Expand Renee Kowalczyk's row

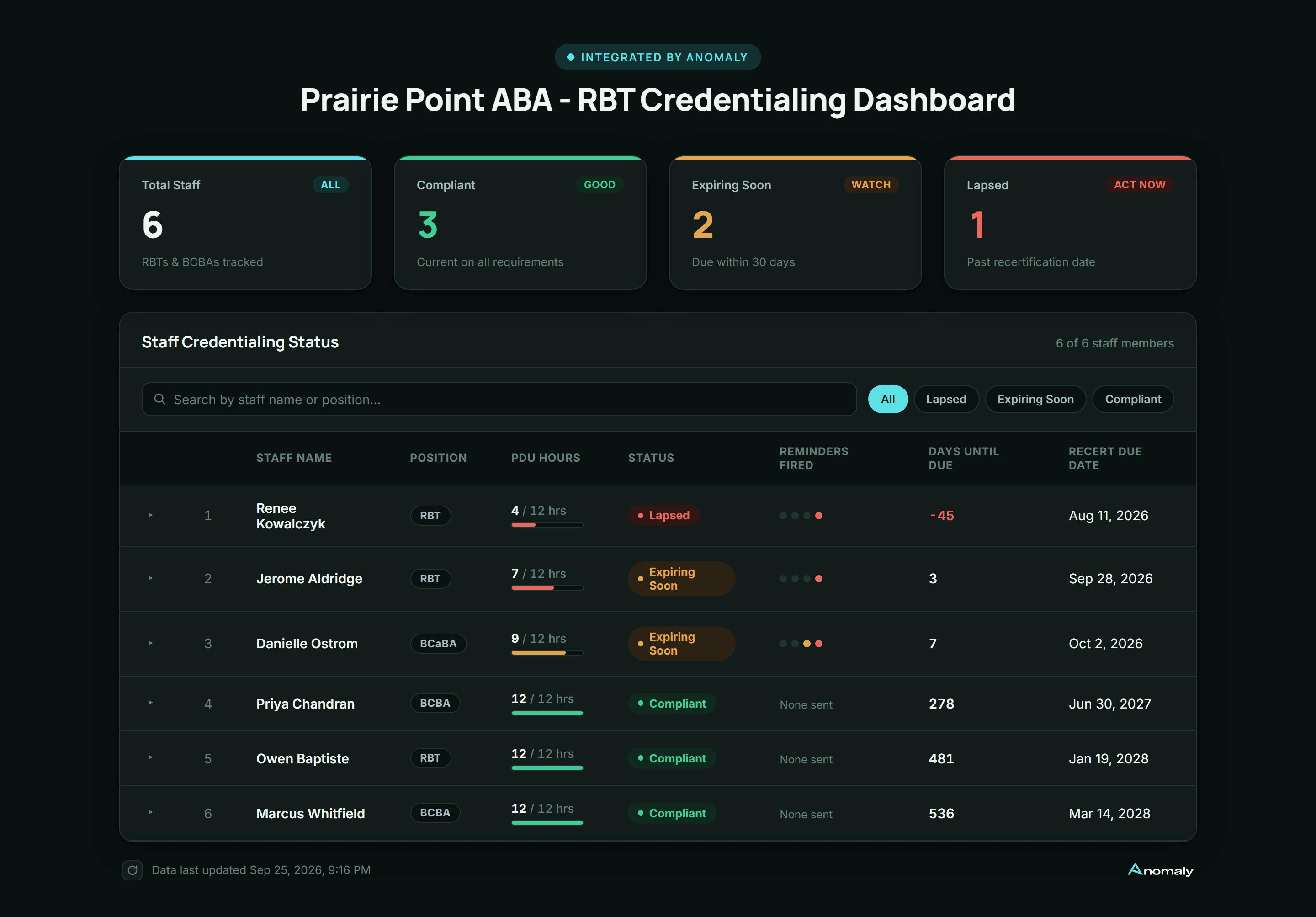151,515
